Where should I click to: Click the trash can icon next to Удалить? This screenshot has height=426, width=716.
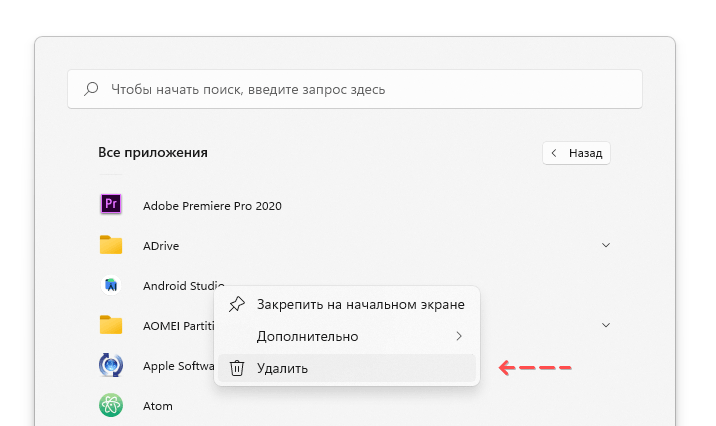tap(237, 368)
